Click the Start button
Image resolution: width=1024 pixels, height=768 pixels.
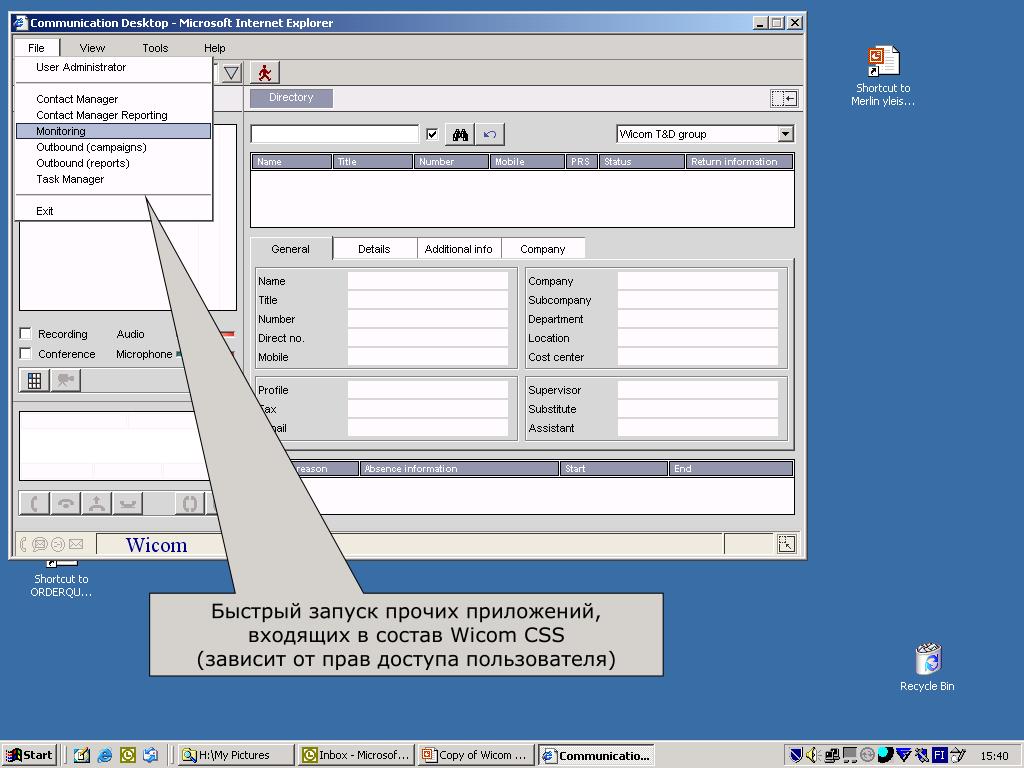tap(30, 755)
